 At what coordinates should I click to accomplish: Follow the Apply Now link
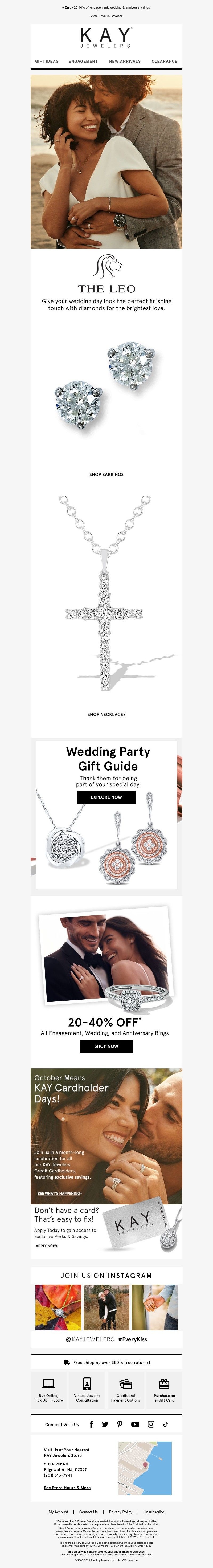(46, 1245)
